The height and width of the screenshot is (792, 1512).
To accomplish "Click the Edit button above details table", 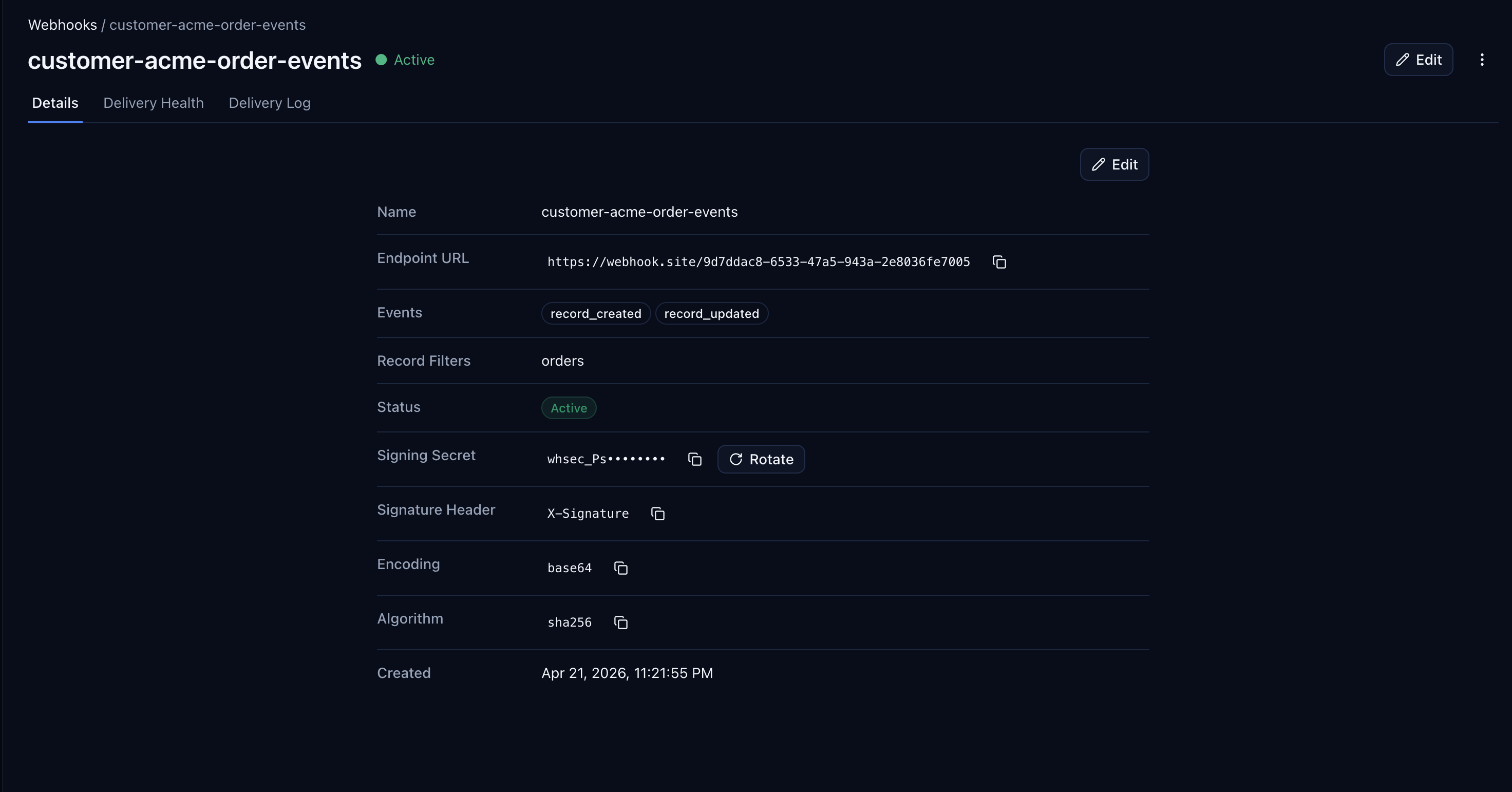I will click(x=1114, y=164).
